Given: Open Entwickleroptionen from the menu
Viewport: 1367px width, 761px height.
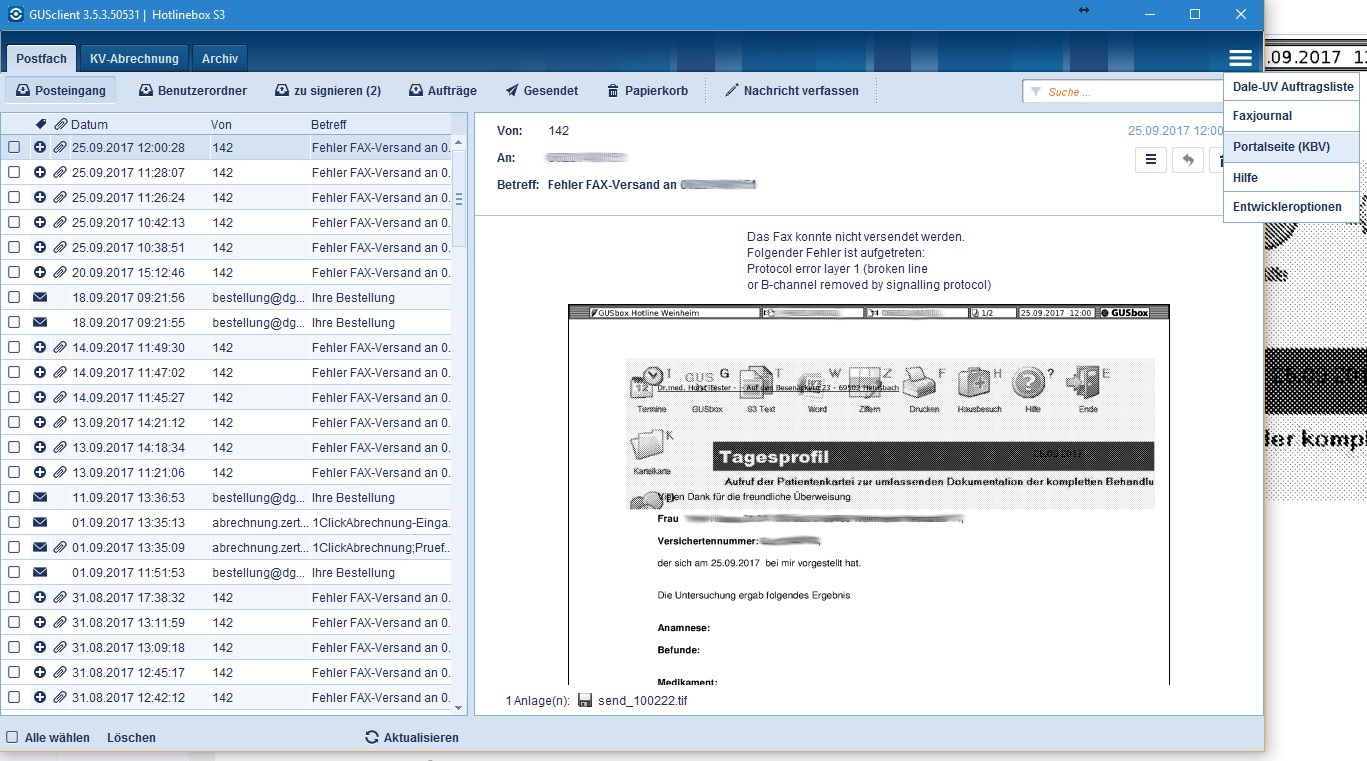Looking at the screenshot, I should click(1292, 207).
